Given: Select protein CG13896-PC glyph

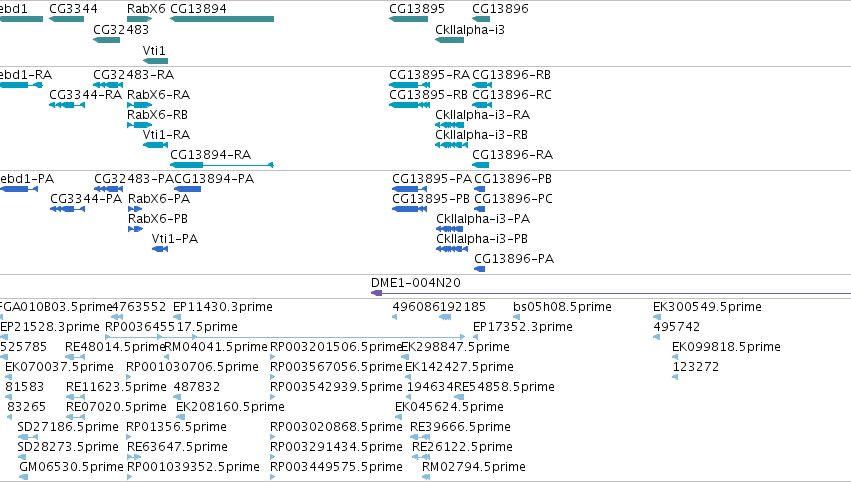Looking at the screenshot, I should coord(480,209).
